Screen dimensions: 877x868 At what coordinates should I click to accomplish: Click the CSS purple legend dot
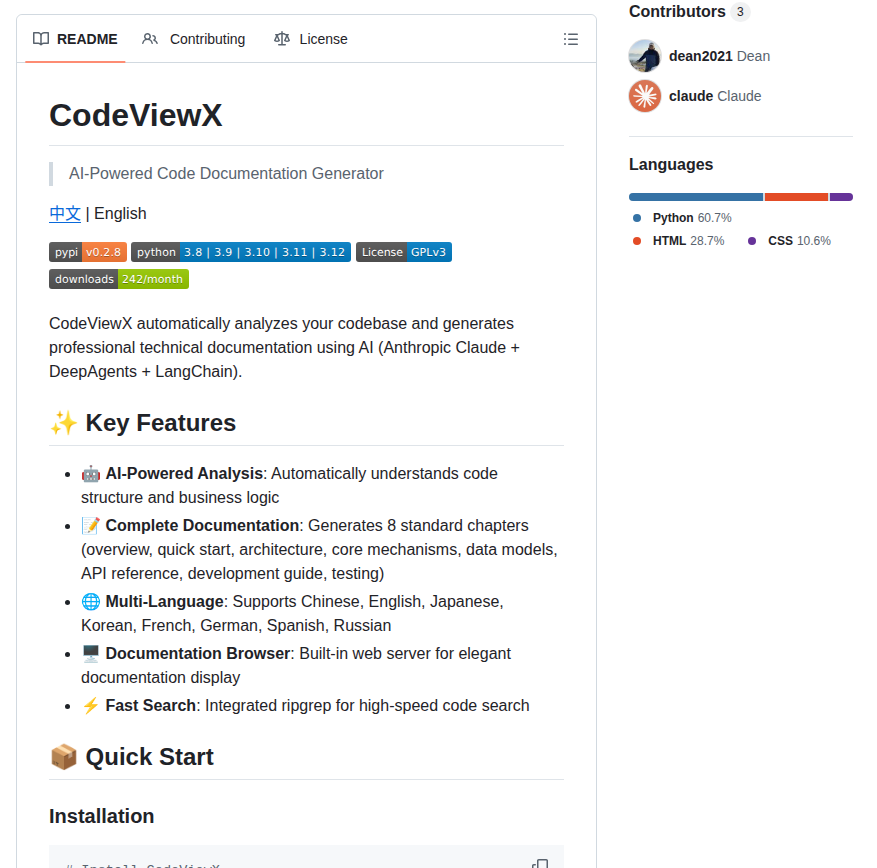pos(752,240)
